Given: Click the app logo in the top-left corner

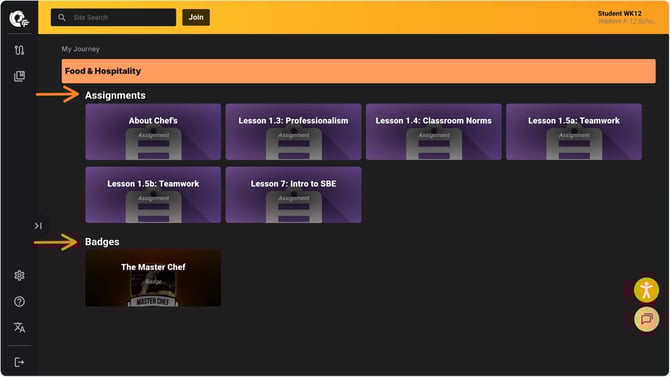Looking at the screenshot, I should click(x=19, y=19).
